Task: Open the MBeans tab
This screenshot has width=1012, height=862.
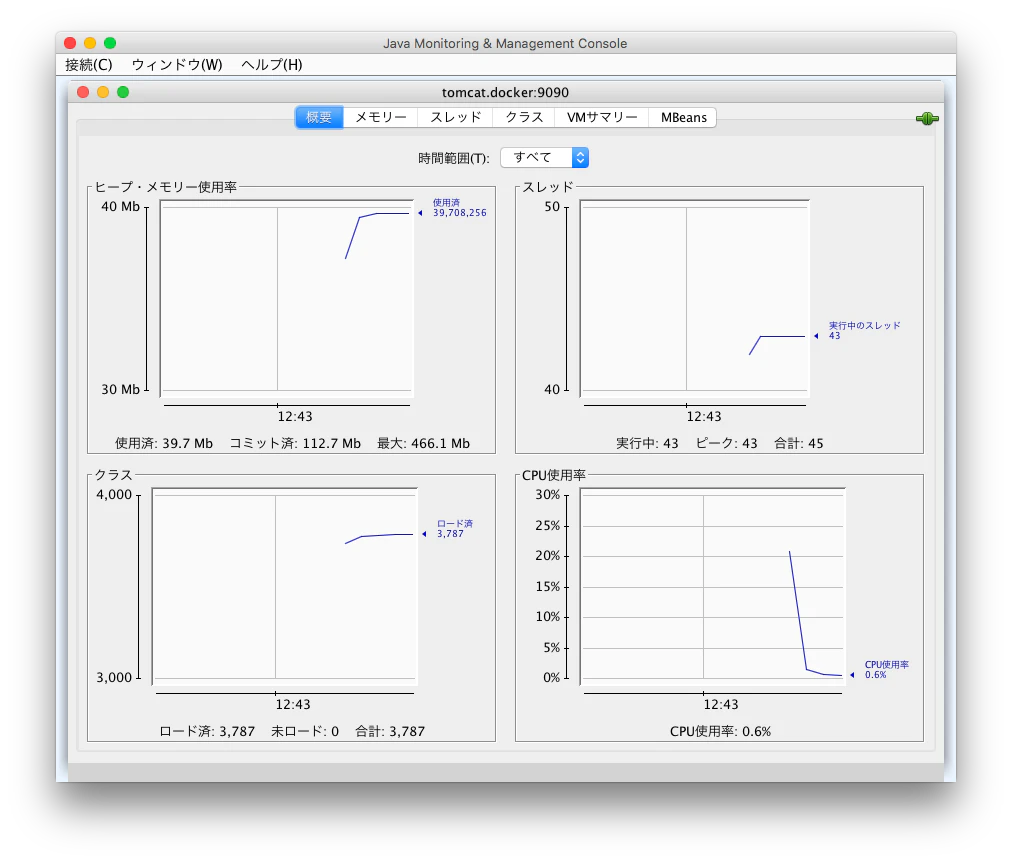Action: coord(683,117)
